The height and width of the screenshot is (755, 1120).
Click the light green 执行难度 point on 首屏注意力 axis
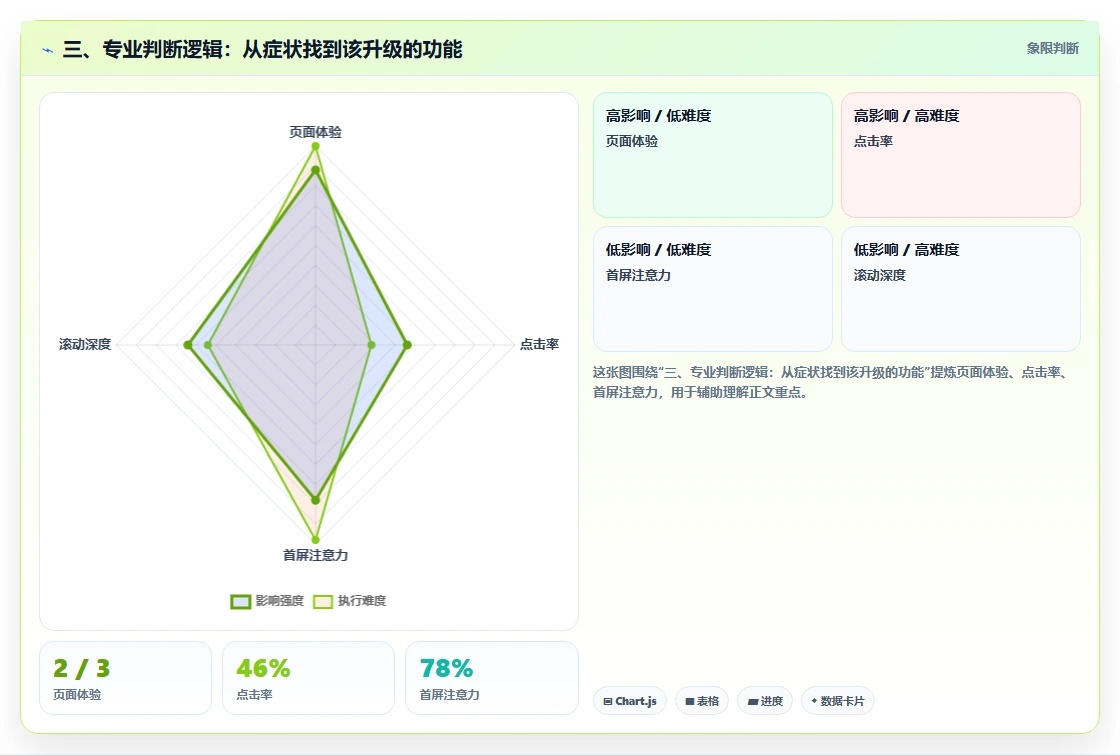tap(315, 540)
